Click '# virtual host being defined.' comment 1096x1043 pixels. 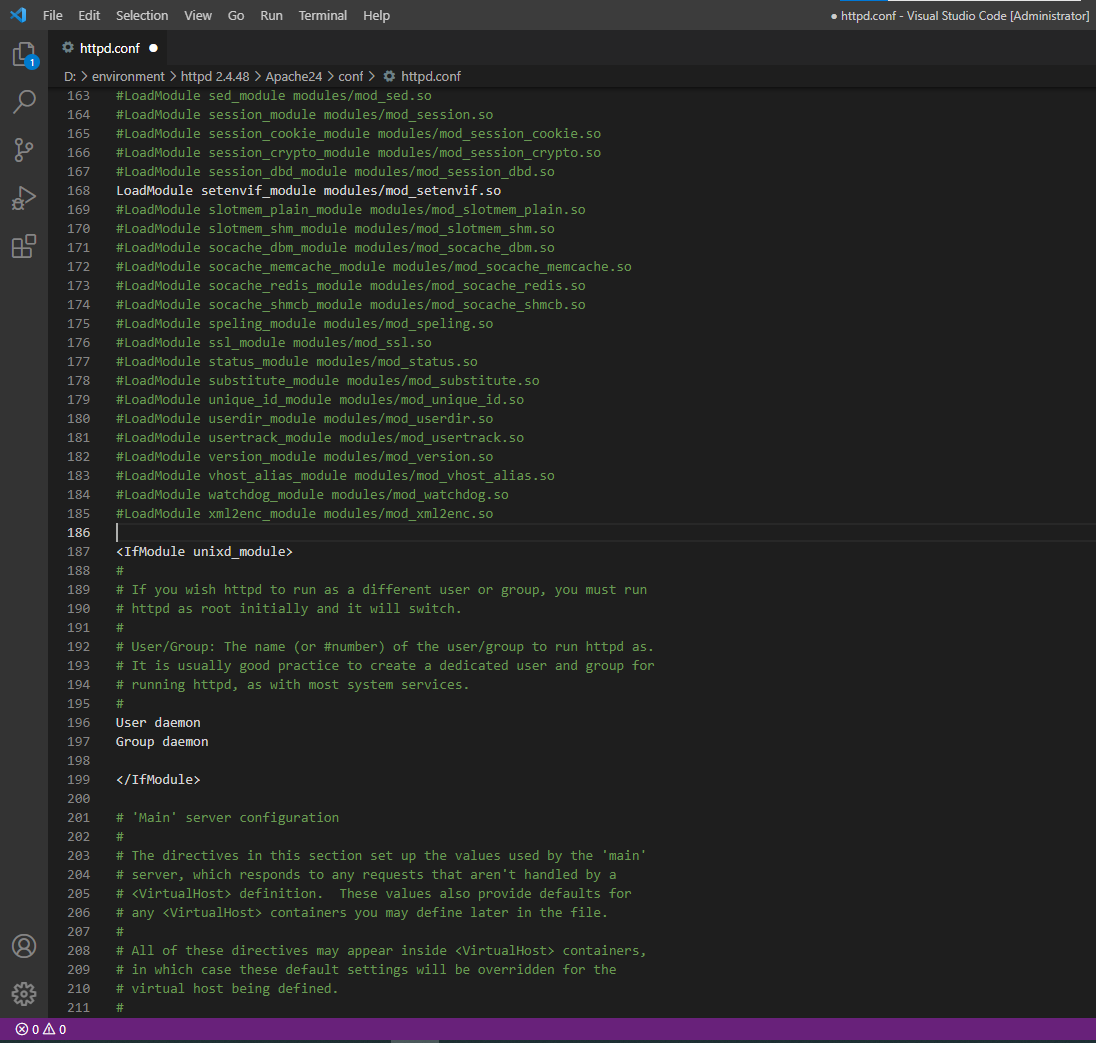[x=227, y=988]
